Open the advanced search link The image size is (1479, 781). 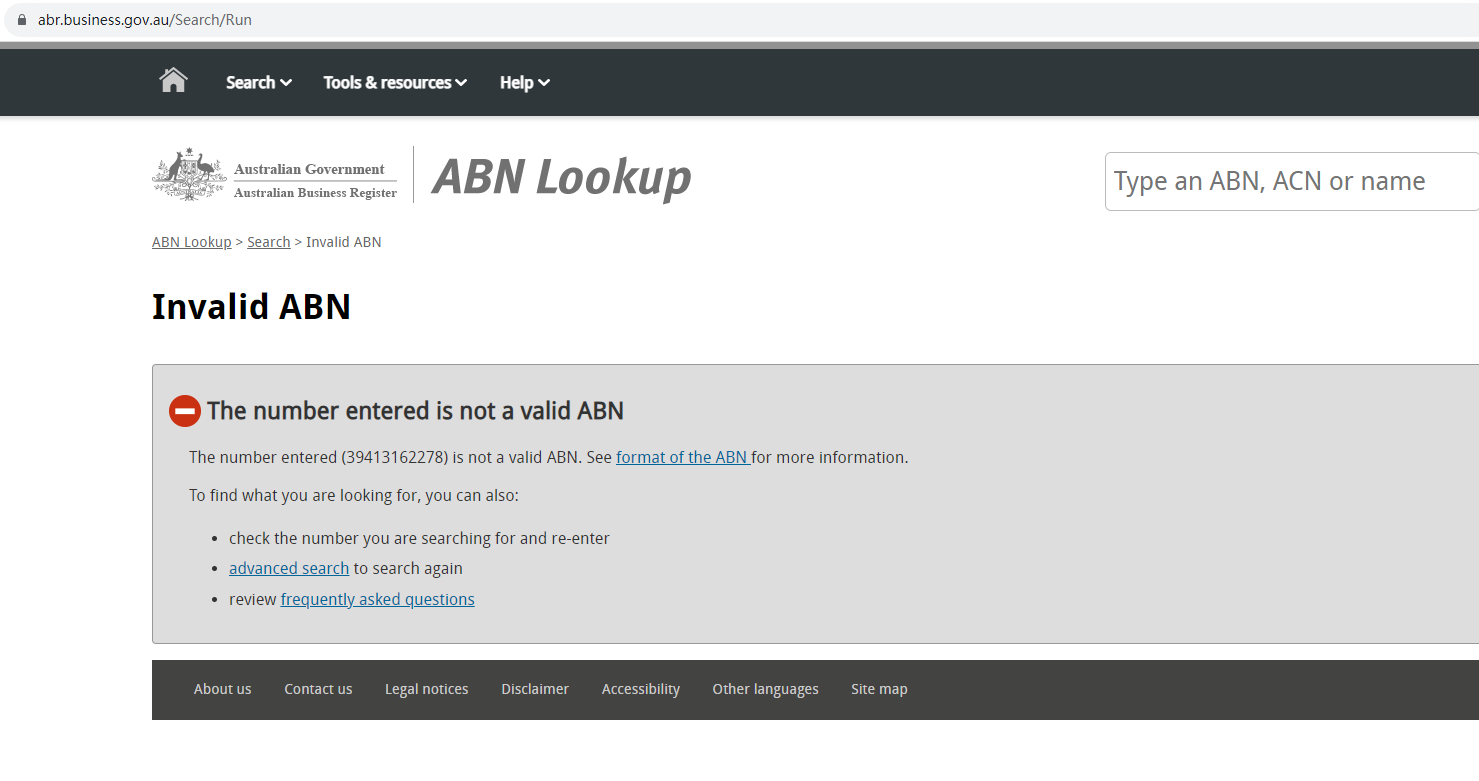pos(289,568)
